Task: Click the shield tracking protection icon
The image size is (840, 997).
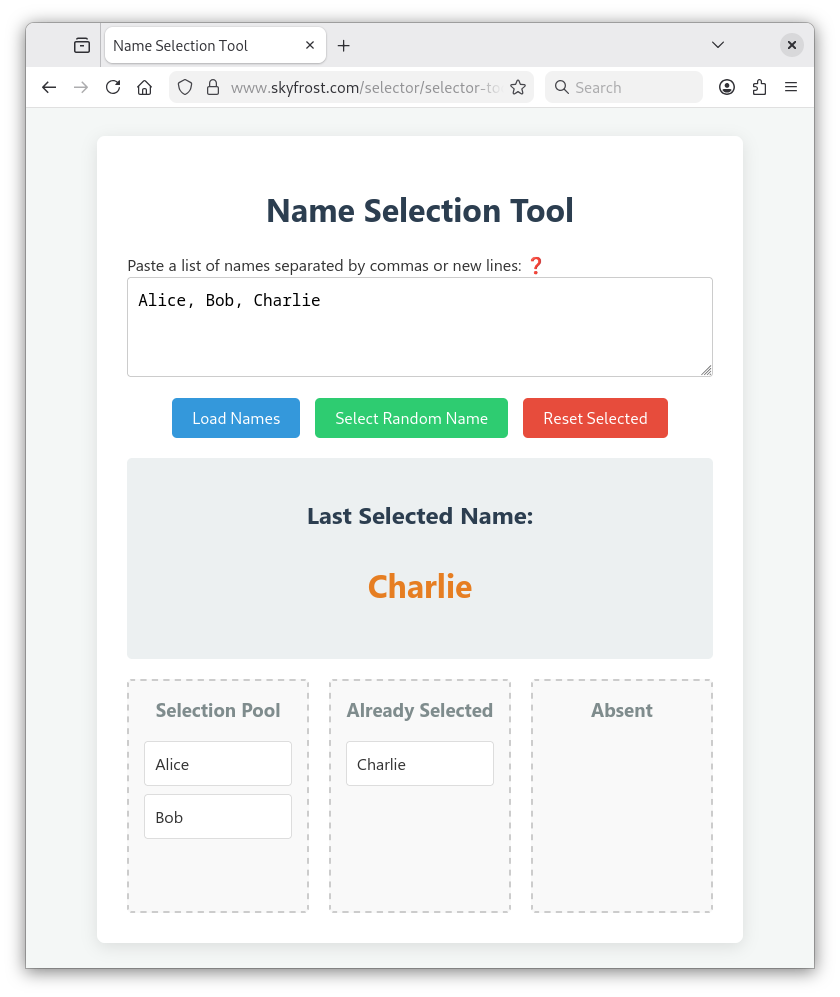Action: pyautogui.click(x=184, y=88)
